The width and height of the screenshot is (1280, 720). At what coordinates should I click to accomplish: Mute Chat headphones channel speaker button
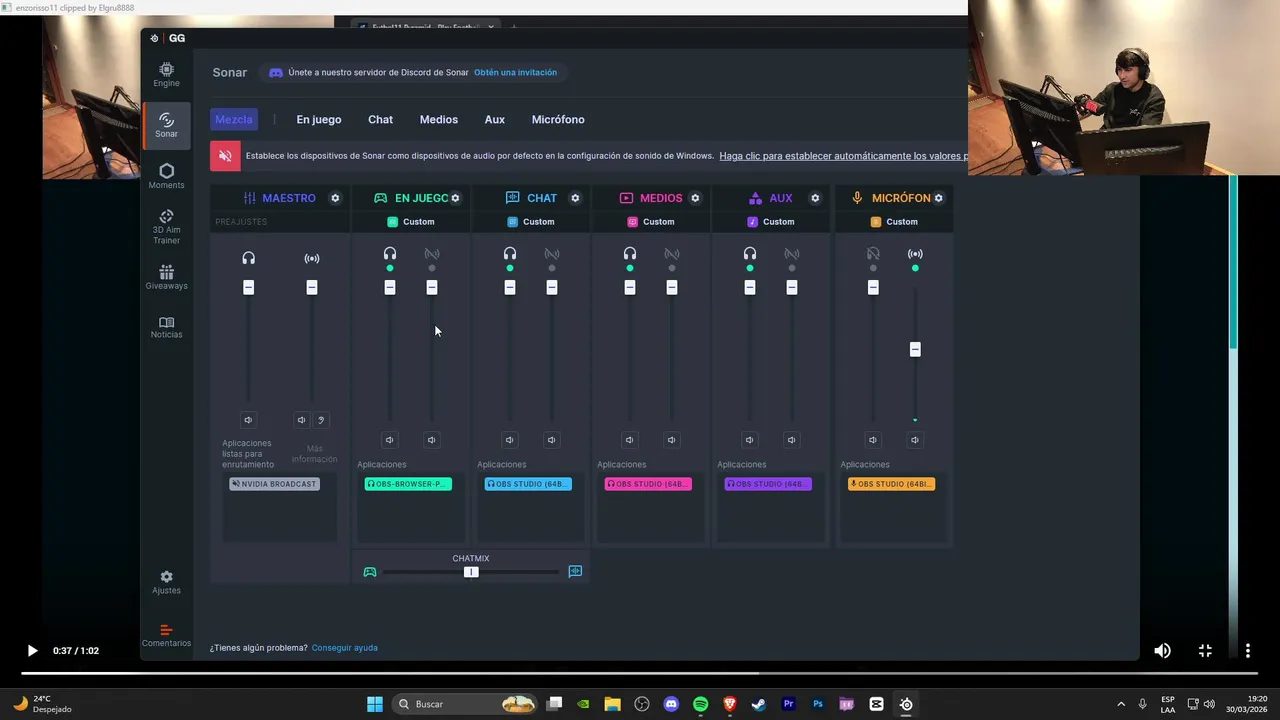click(x=510, y=440)
